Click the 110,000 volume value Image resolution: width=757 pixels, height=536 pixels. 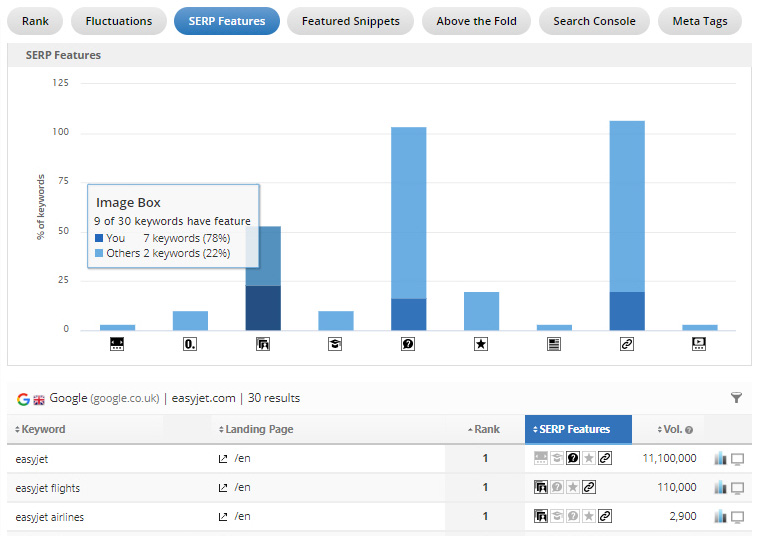click(677, 487)
